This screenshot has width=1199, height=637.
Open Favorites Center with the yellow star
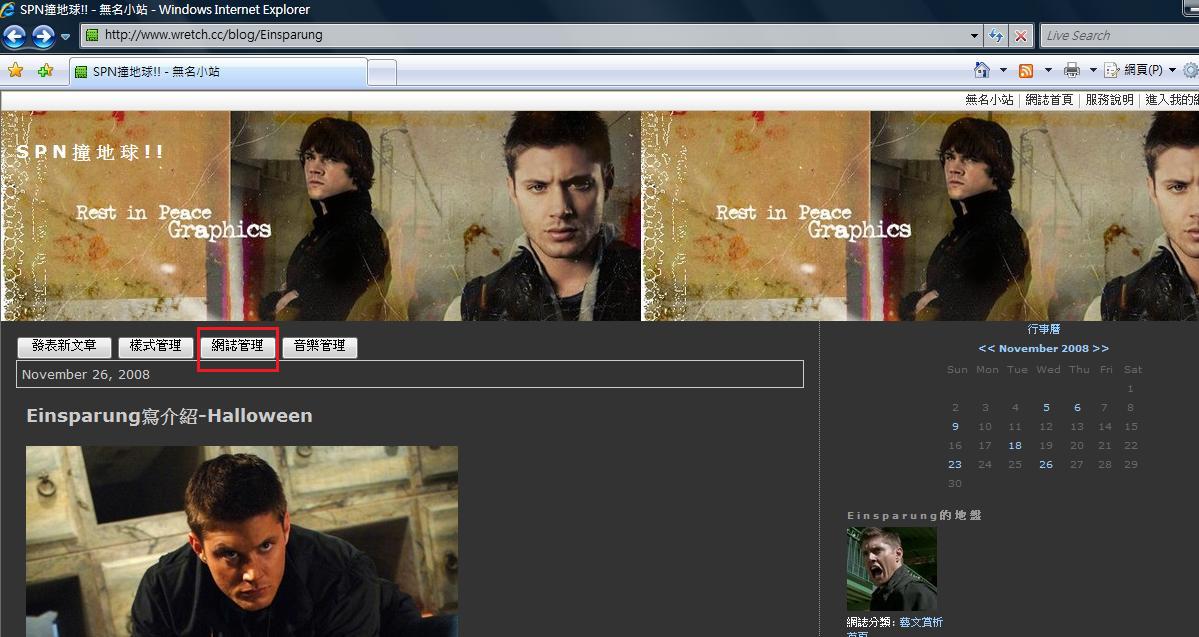click(15, 70)
